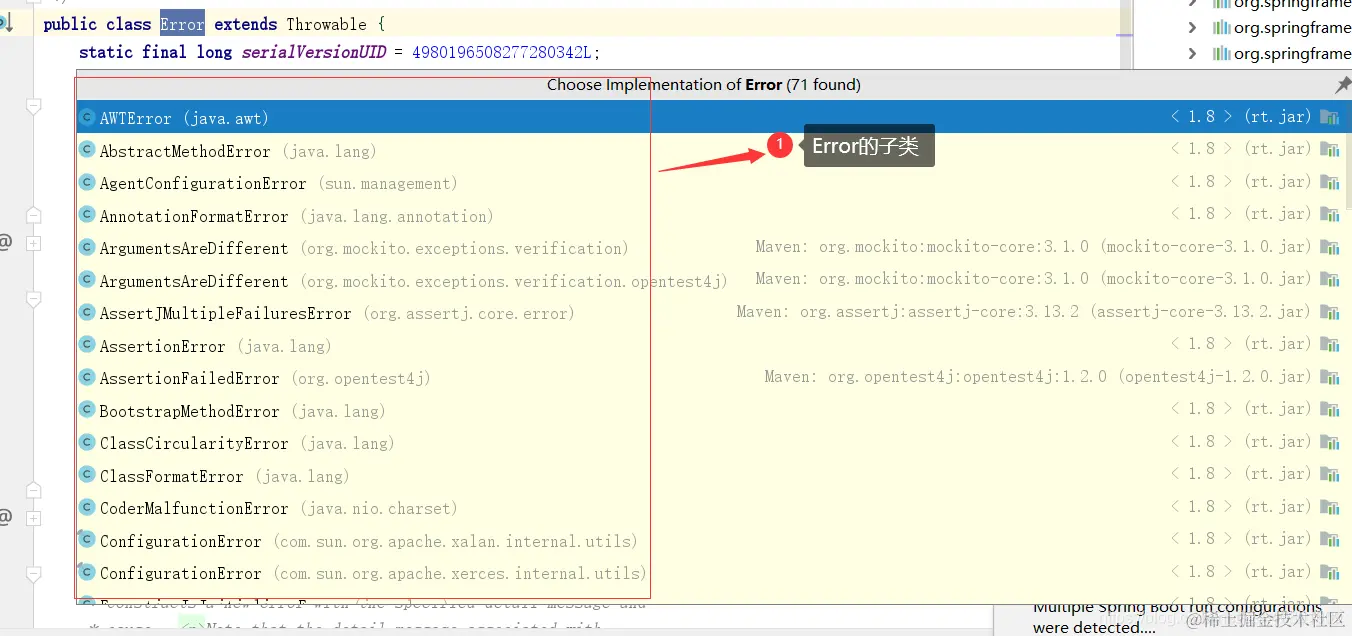Click class icon of xerces ConfigurationError row
The image size is (1352, 636).
tap(87, 573)
